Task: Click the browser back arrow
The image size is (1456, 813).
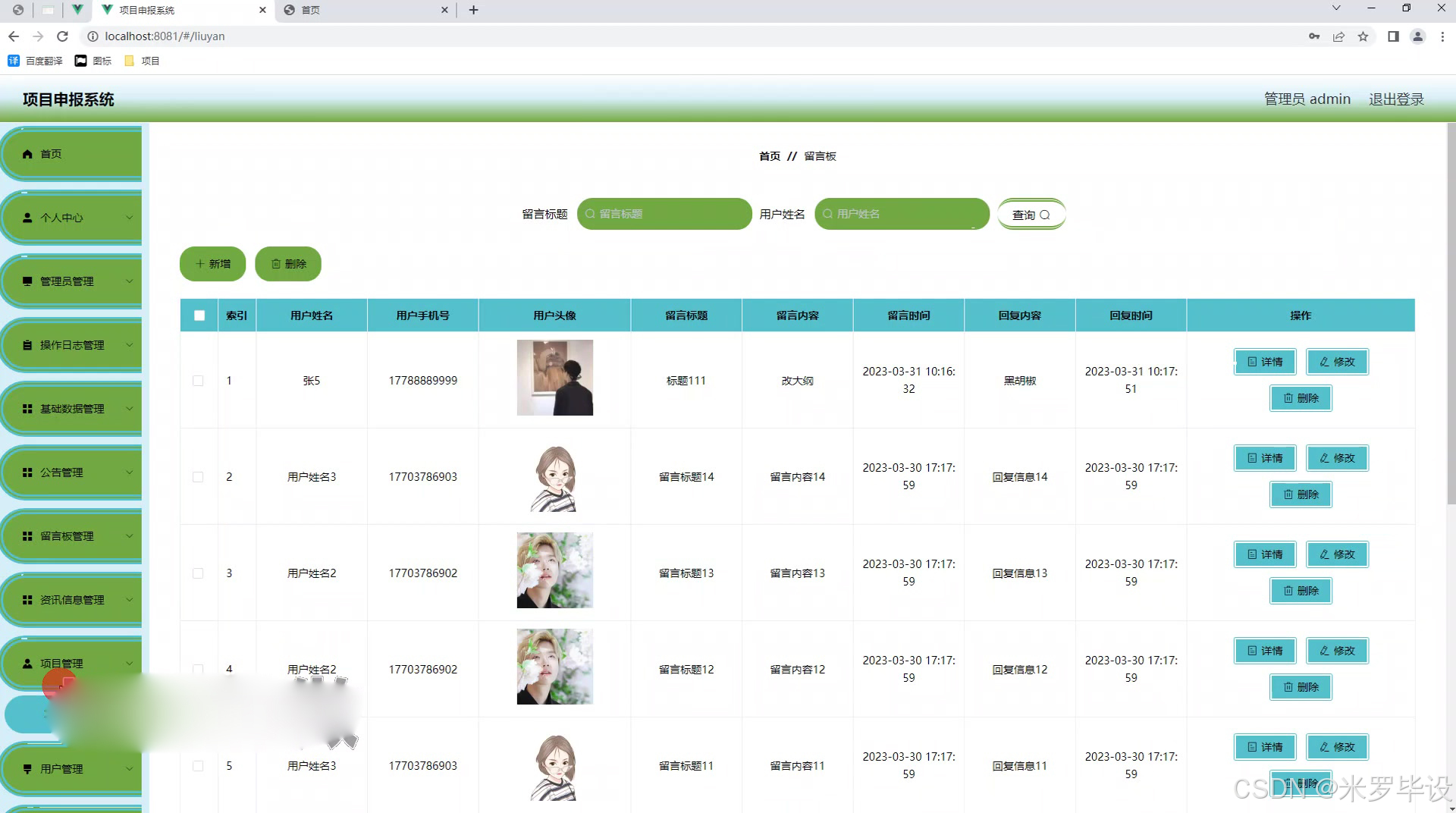Action: click(x=14, y=36)
